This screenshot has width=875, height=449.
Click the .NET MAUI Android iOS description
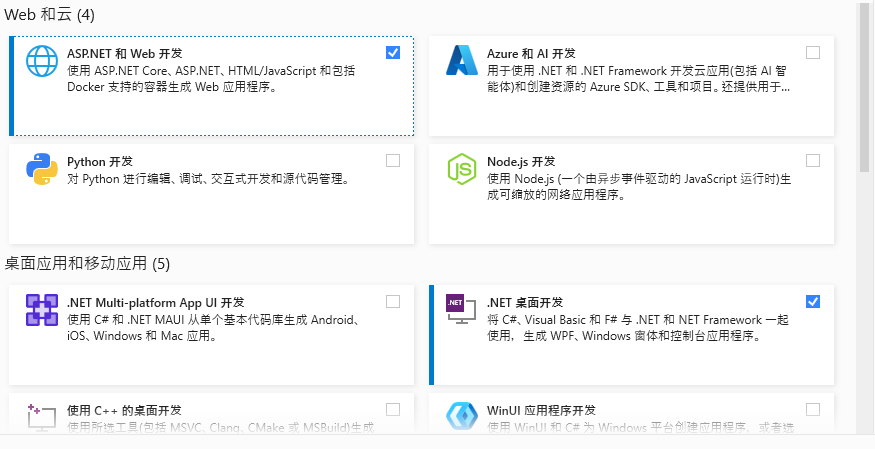(x=213, y=328)
